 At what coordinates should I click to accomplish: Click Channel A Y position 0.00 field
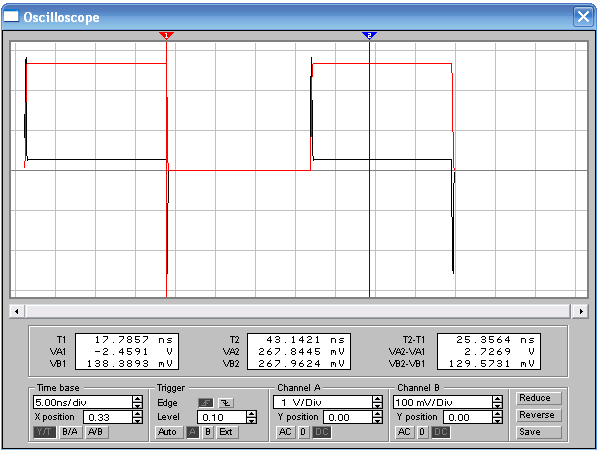coord(348,418)
